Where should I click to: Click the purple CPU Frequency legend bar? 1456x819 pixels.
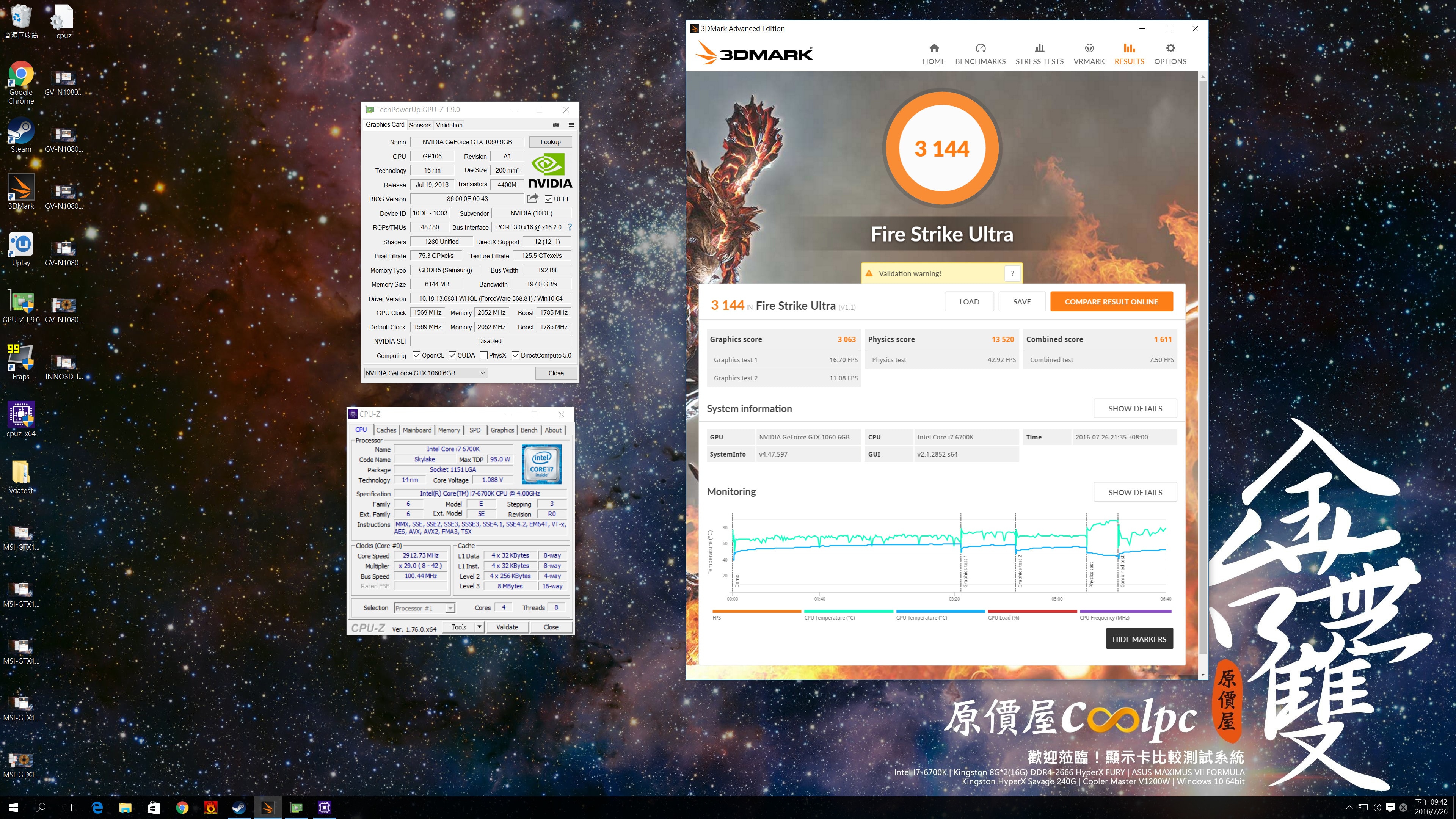coord(1125,611)
